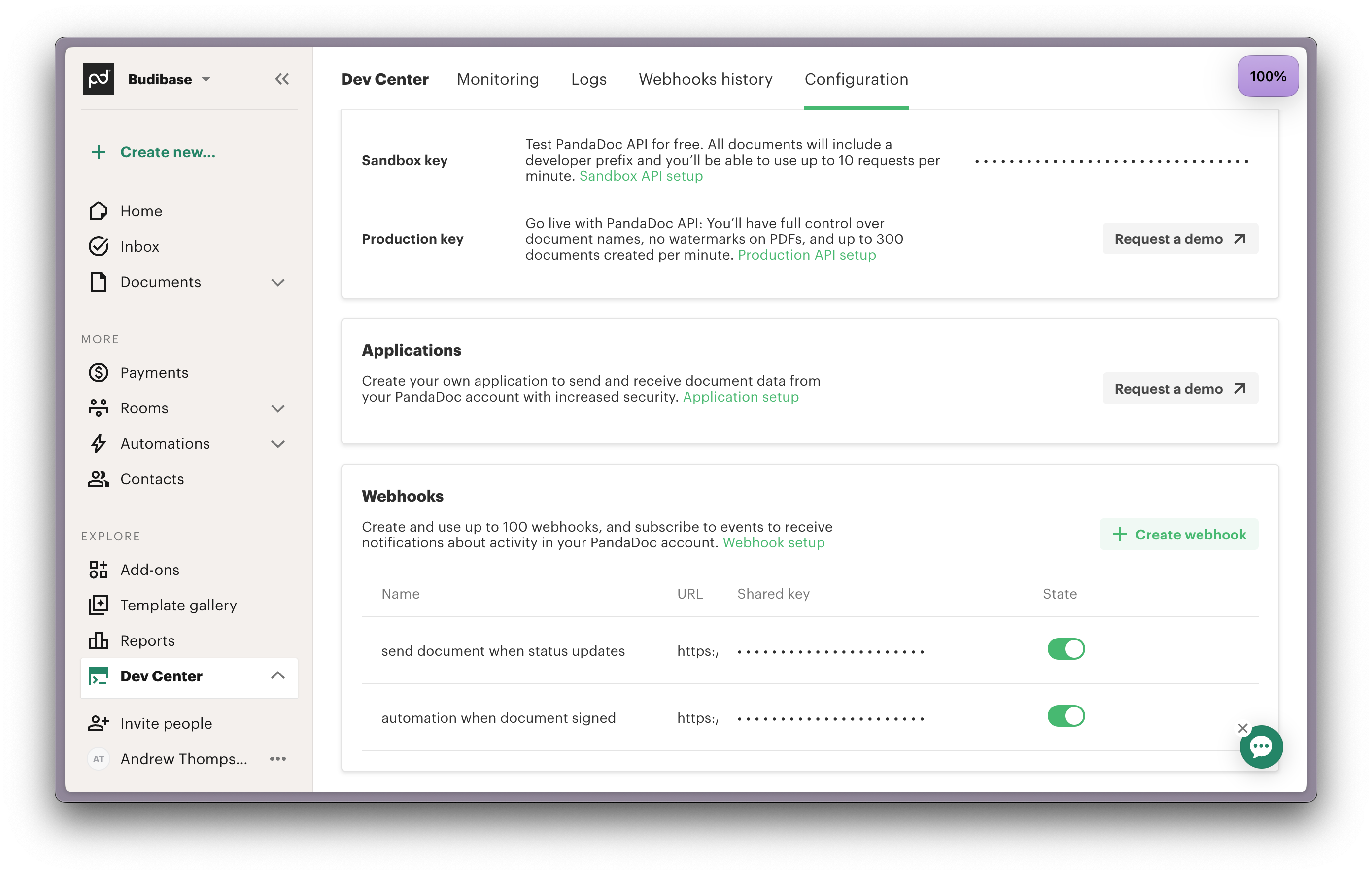Select the Payments icon
Viewport: 1372px width, 875px height.
[x=99, y=372]
